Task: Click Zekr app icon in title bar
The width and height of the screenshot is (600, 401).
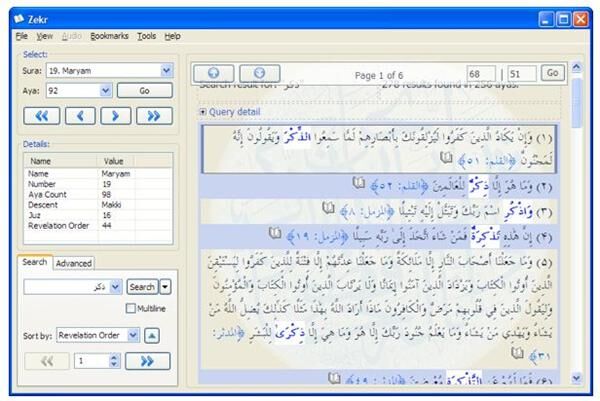Action: (19, 19)
